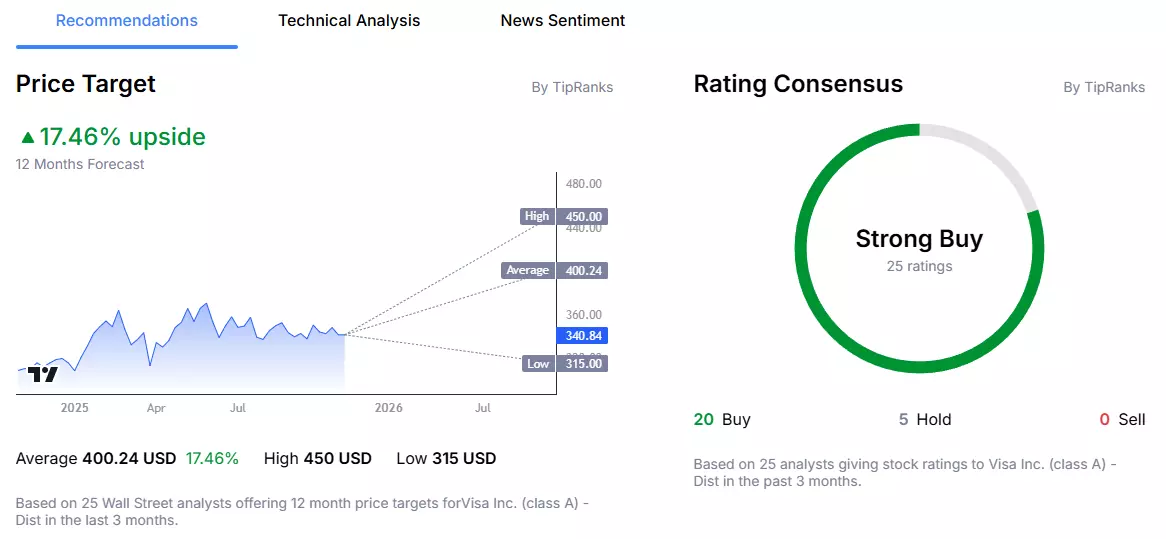Click the 2026 label on time axis
Image resolution: width=1166 pixels, height=539 pixels.
tap(389, 407)
